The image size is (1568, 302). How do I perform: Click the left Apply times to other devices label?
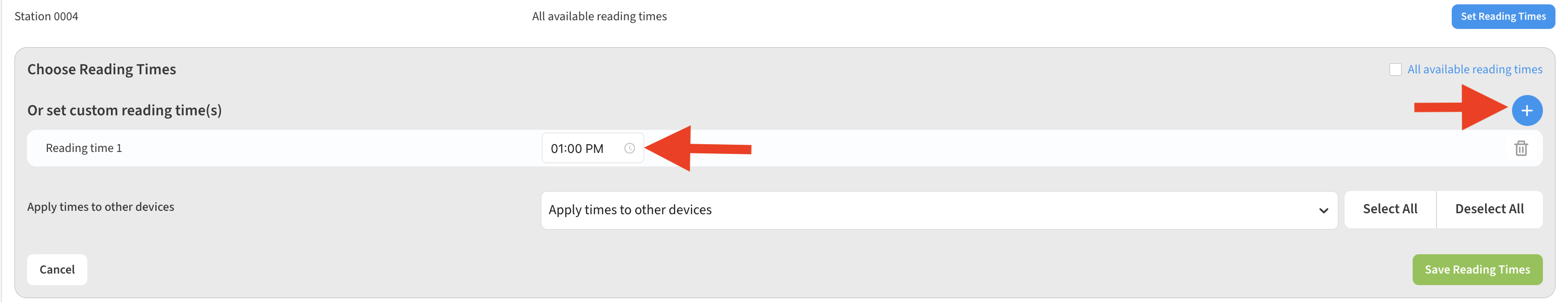click(100, 207)
